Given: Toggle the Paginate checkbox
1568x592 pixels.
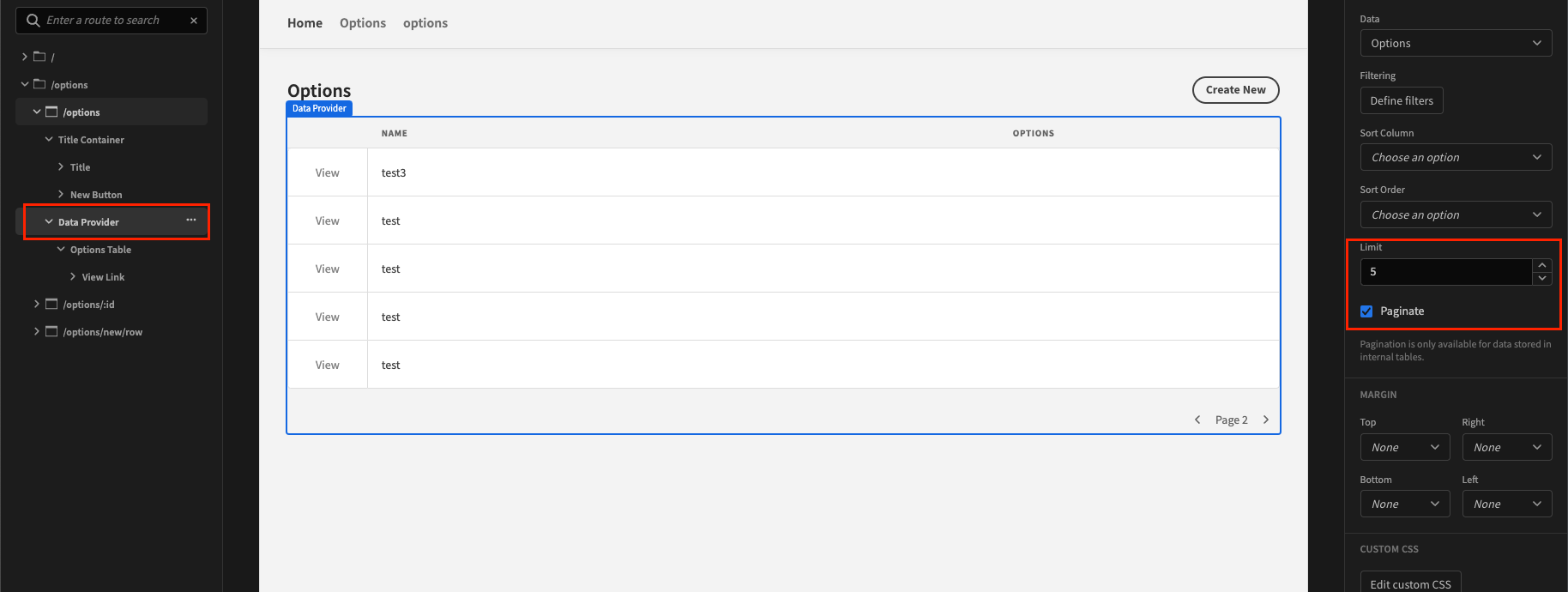Looking at the screenshot, I should click(x=1366, y=311).
